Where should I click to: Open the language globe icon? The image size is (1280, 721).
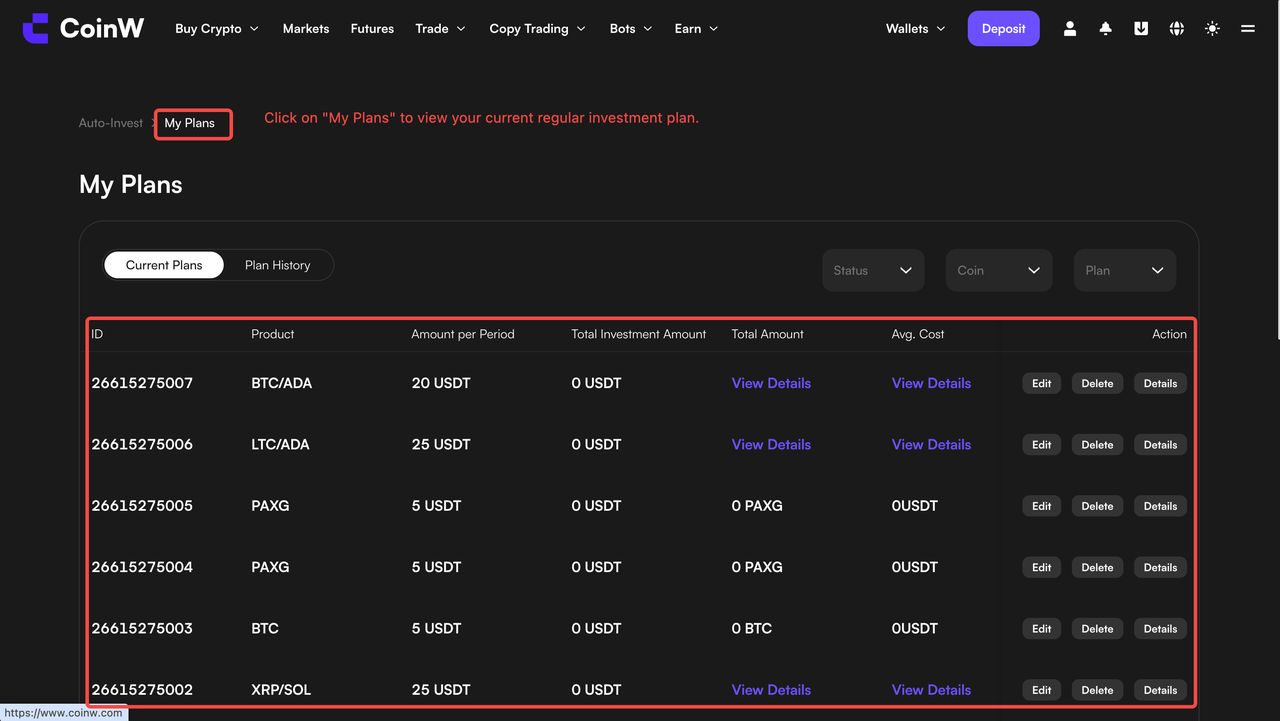1177,29
